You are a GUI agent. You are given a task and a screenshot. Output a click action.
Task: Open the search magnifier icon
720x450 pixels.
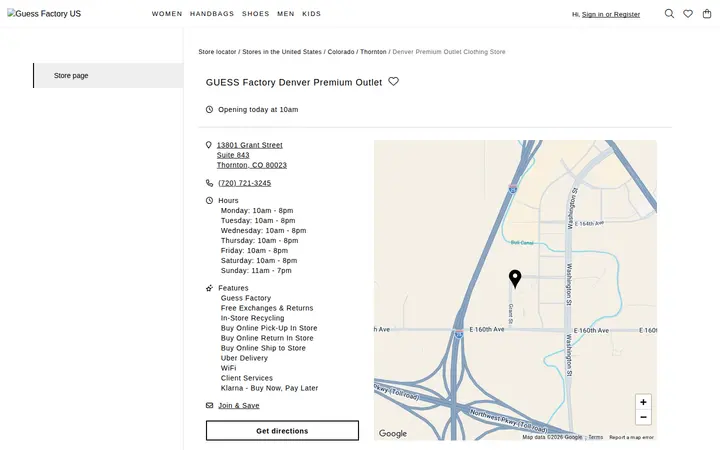coord(669,14)
